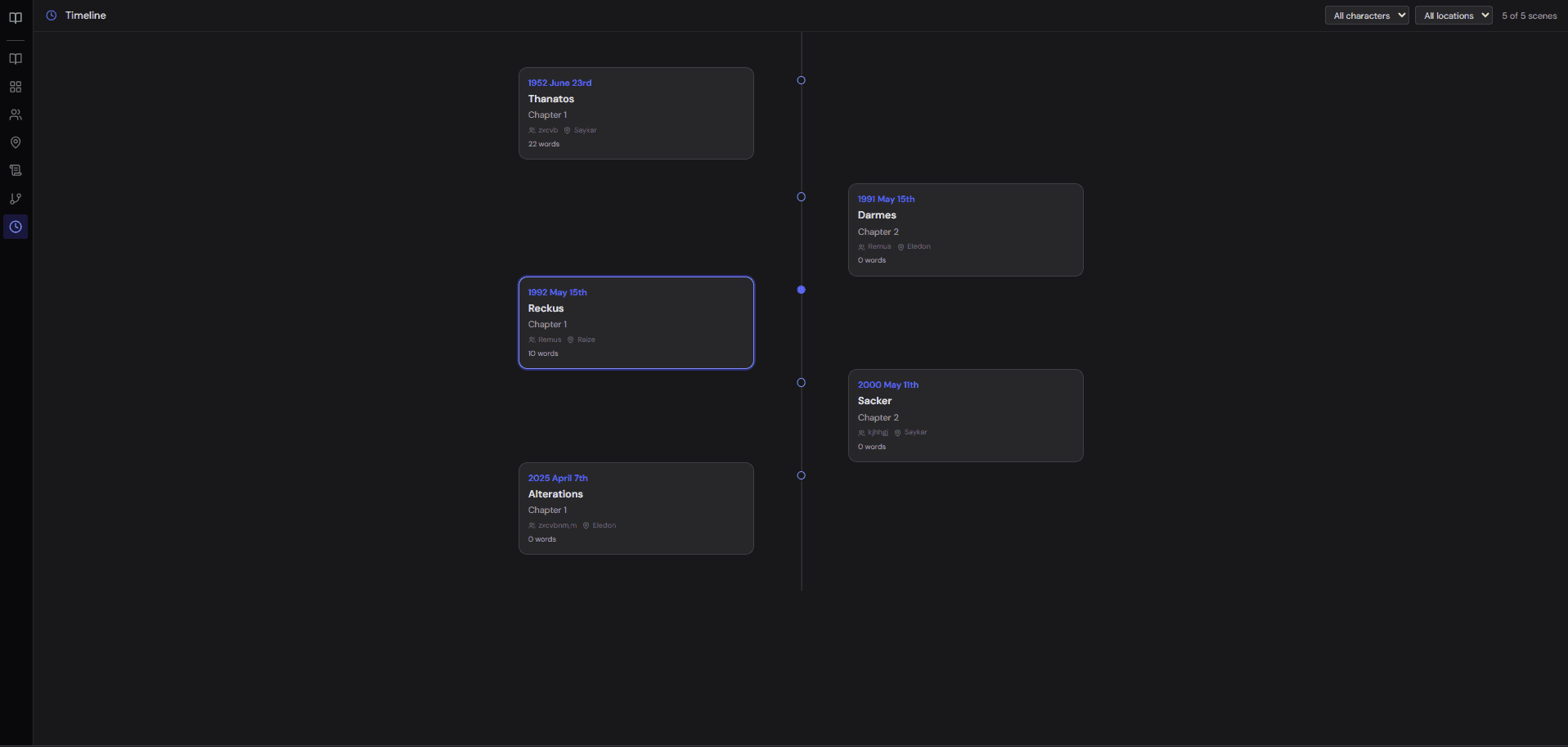Open the All characters filter dropdown
The width and height of the screenshot is (1568, 747).
[1367, 16]
